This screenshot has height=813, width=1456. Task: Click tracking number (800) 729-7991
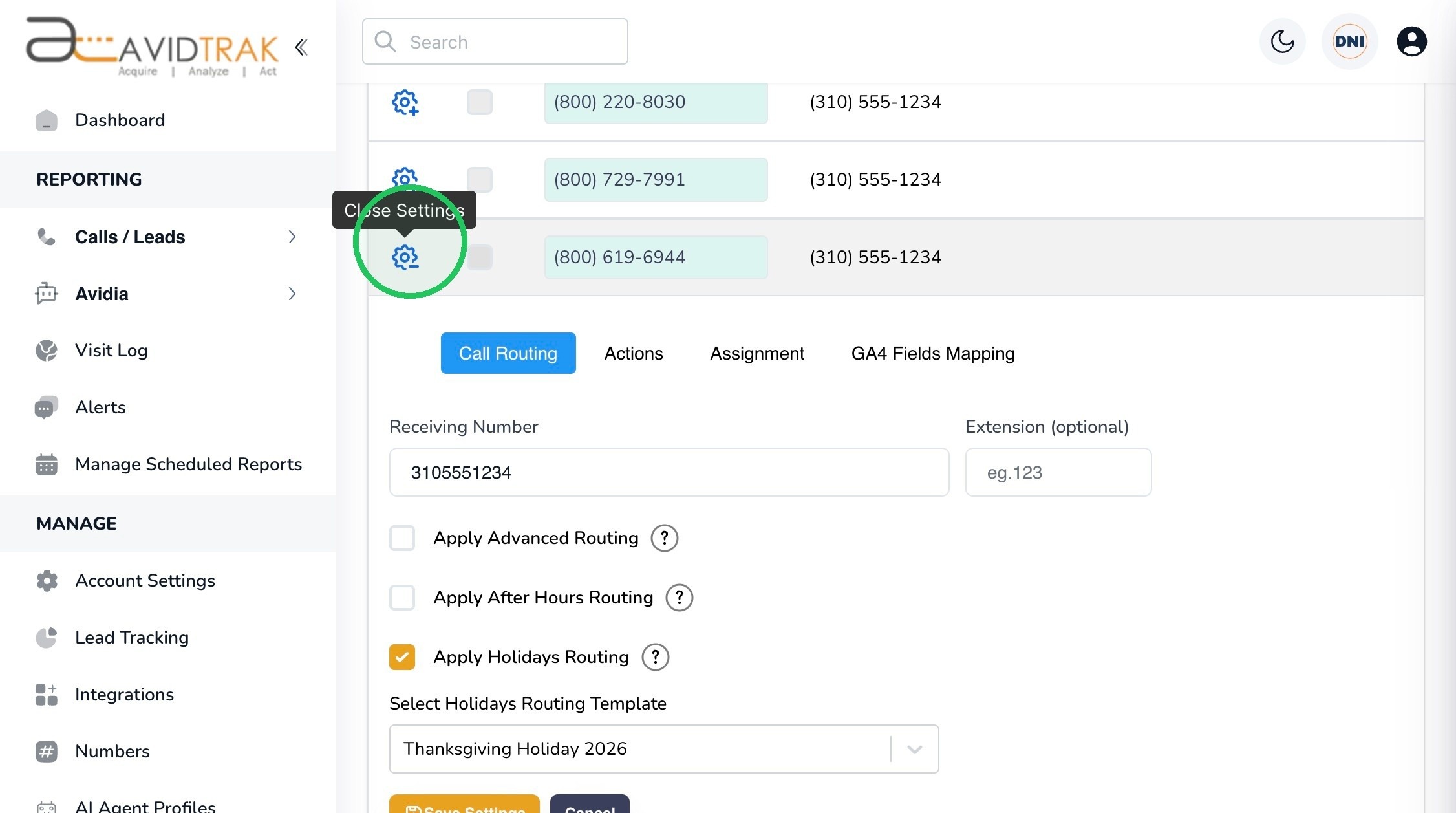[x=656, y=180]
